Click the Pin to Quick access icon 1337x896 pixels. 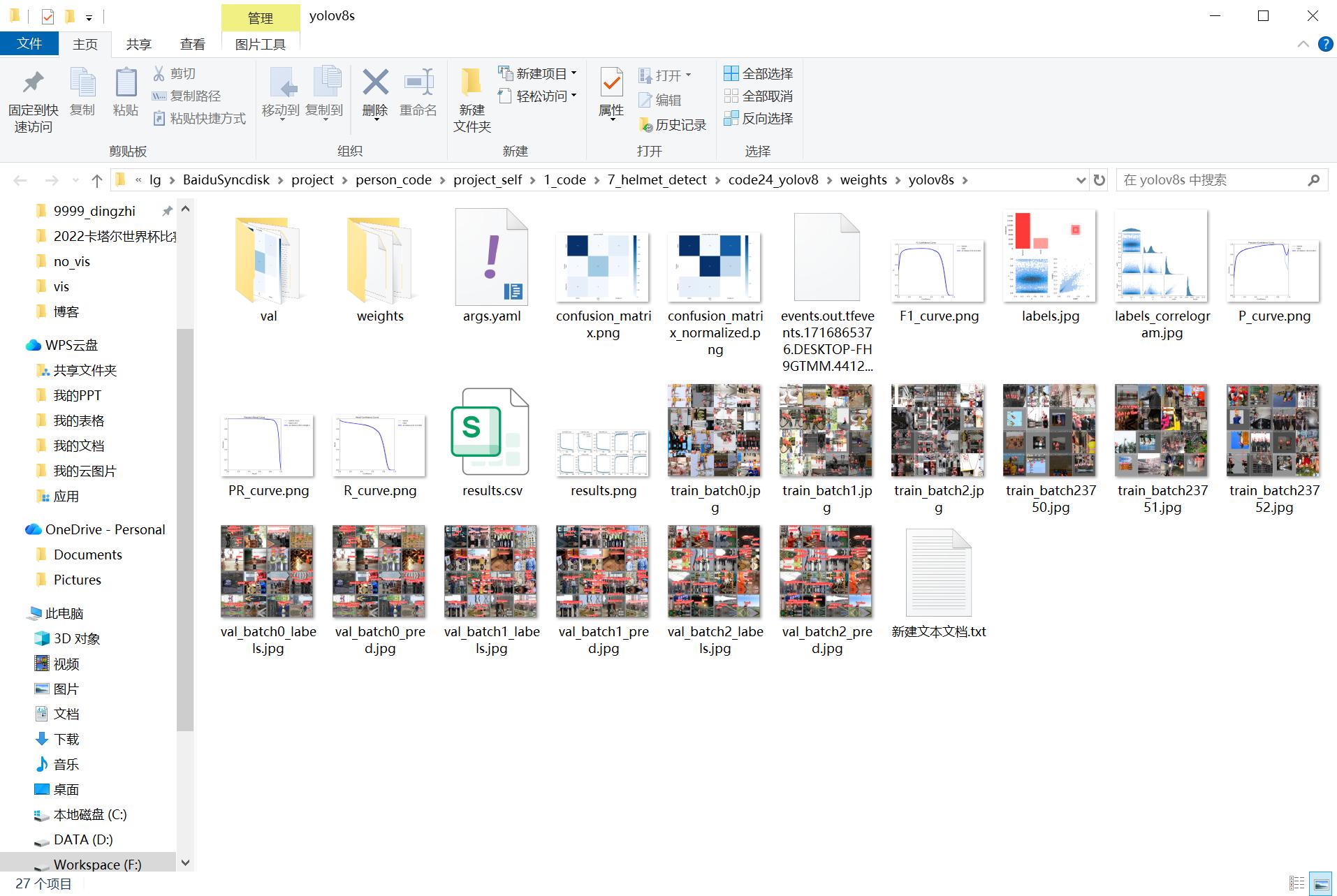33,82
